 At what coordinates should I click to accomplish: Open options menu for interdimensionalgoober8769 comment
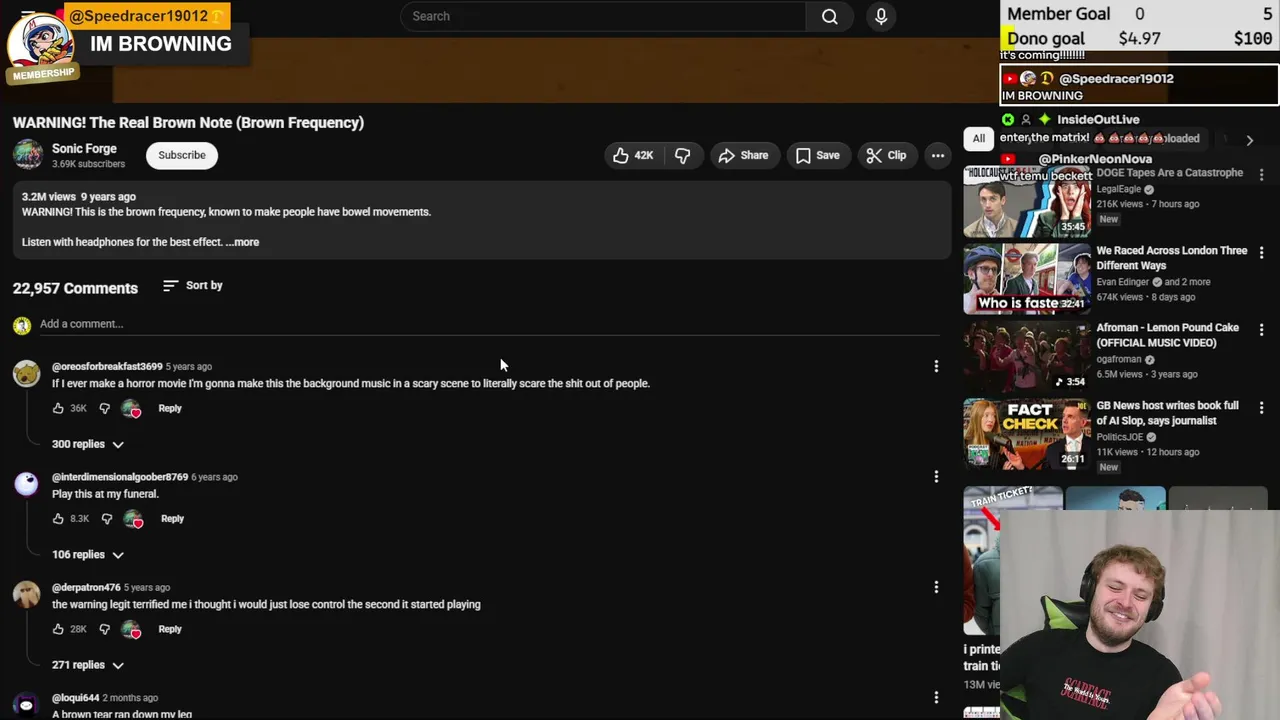pyautogui.click(x=936, y=477)
